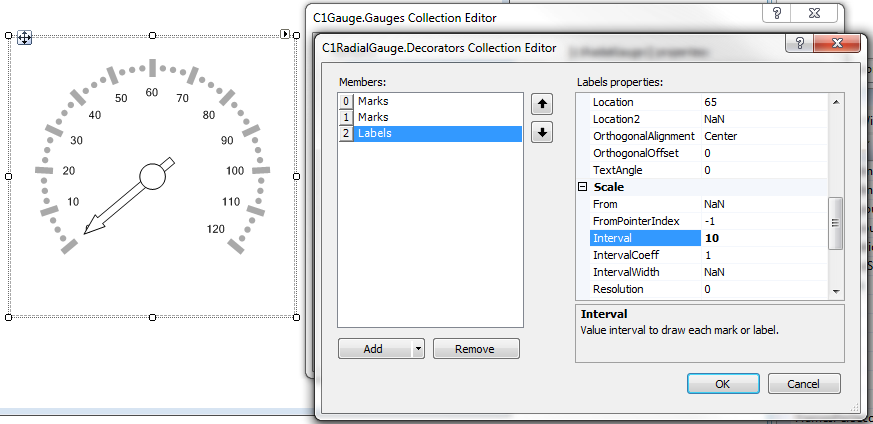Screen dimensions: 873x424
Task: Open the Add button dropdown arrow
Action: pyautogui.click(x=417, y=349)
